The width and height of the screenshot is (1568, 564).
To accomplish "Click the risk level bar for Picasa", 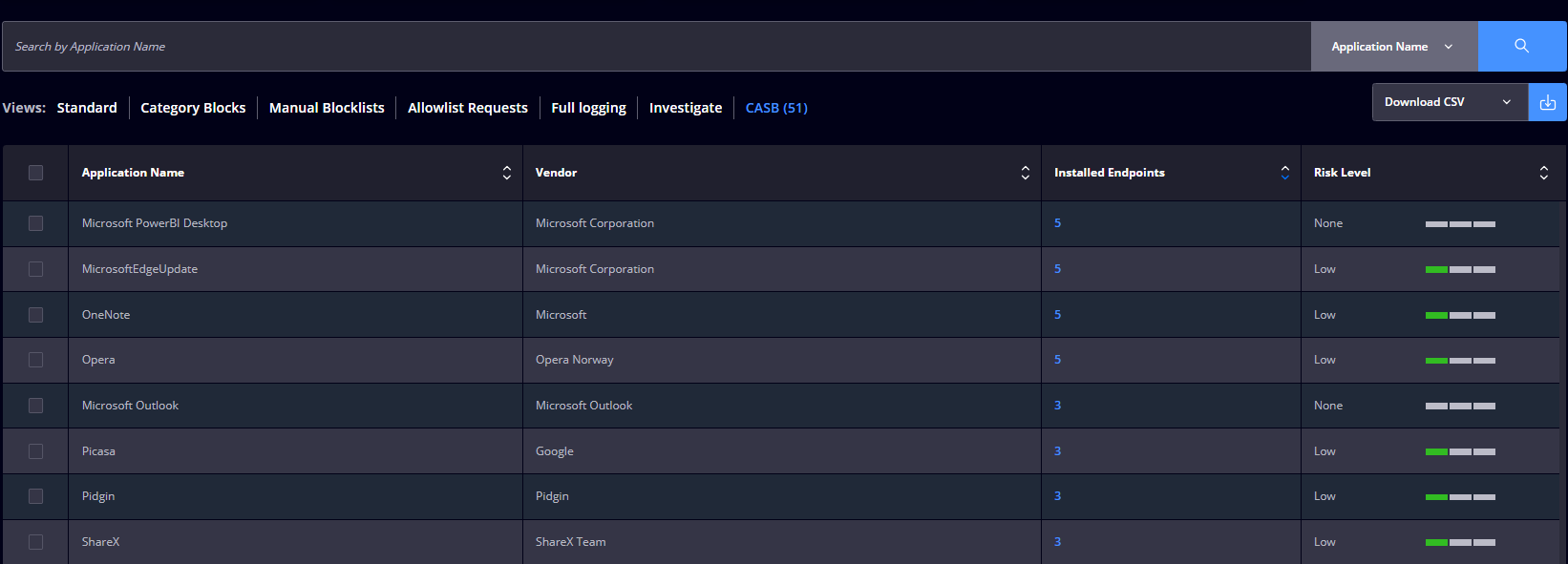I will click(x=1460, y=451).
